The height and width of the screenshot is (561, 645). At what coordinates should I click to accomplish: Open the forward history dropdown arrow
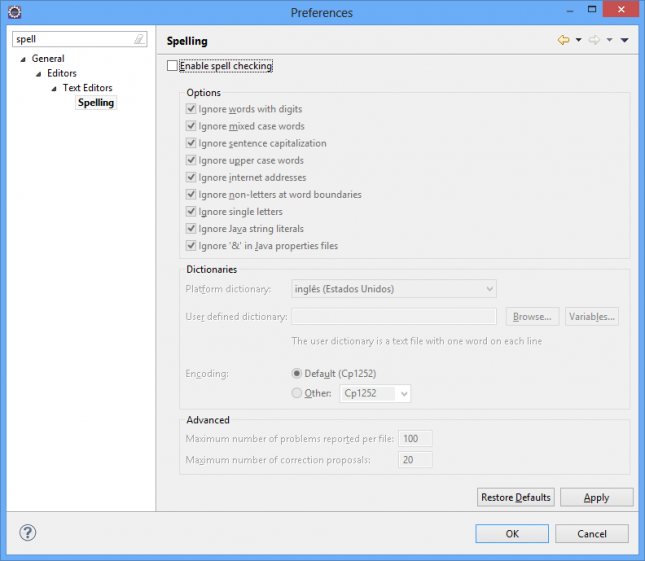pos(609,40)
